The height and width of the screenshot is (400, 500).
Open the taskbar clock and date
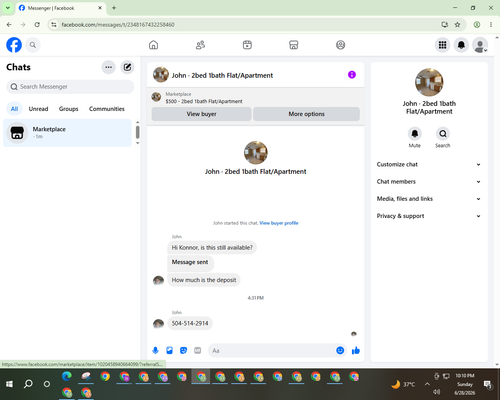coord(465,384)
